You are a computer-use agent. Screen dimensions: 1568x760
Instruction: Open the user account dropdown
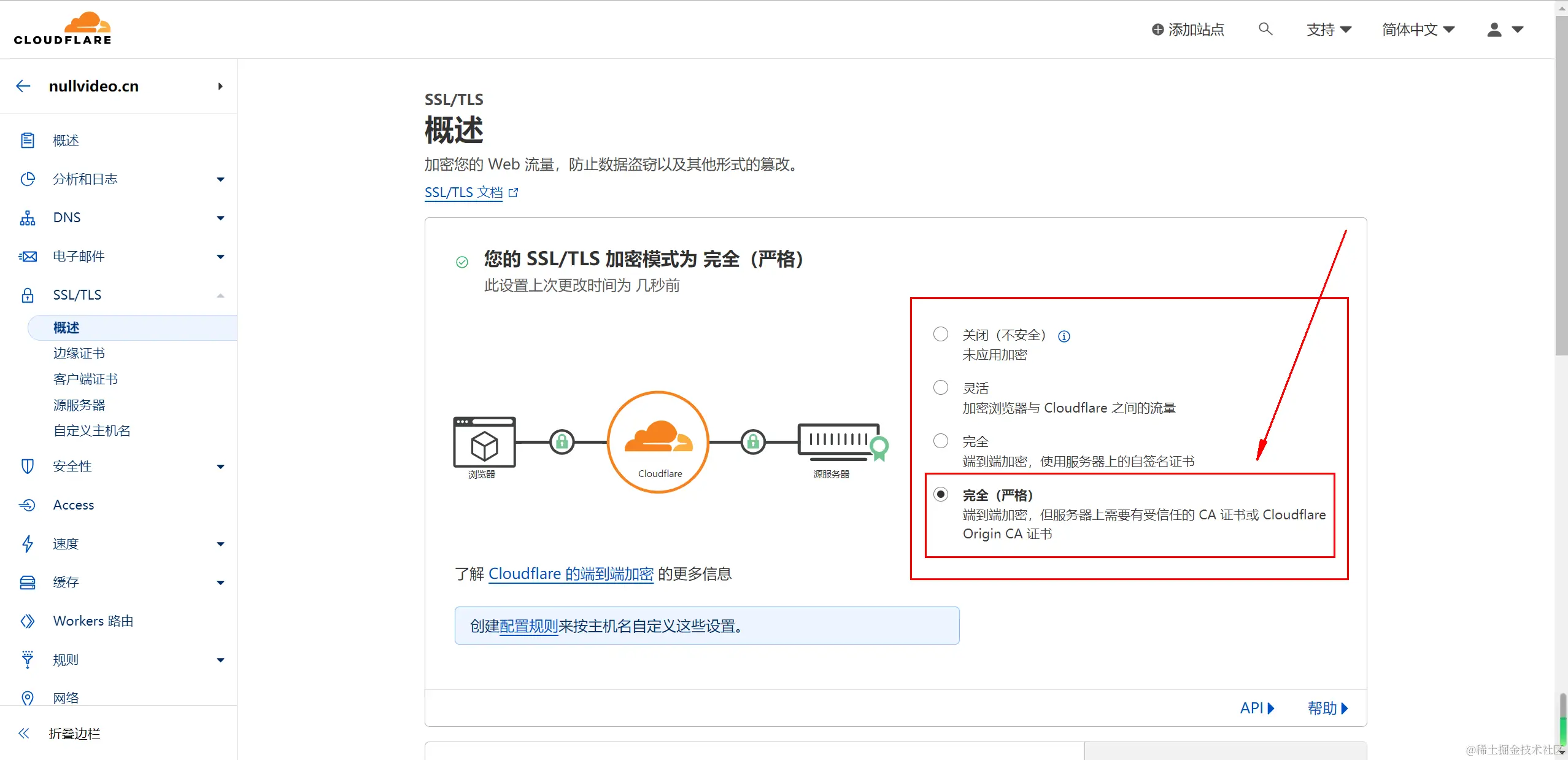pos(1505,29)
